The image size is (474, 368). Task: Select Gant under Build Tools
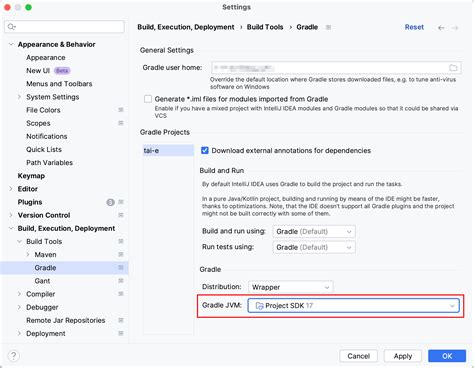click(42, 281)
